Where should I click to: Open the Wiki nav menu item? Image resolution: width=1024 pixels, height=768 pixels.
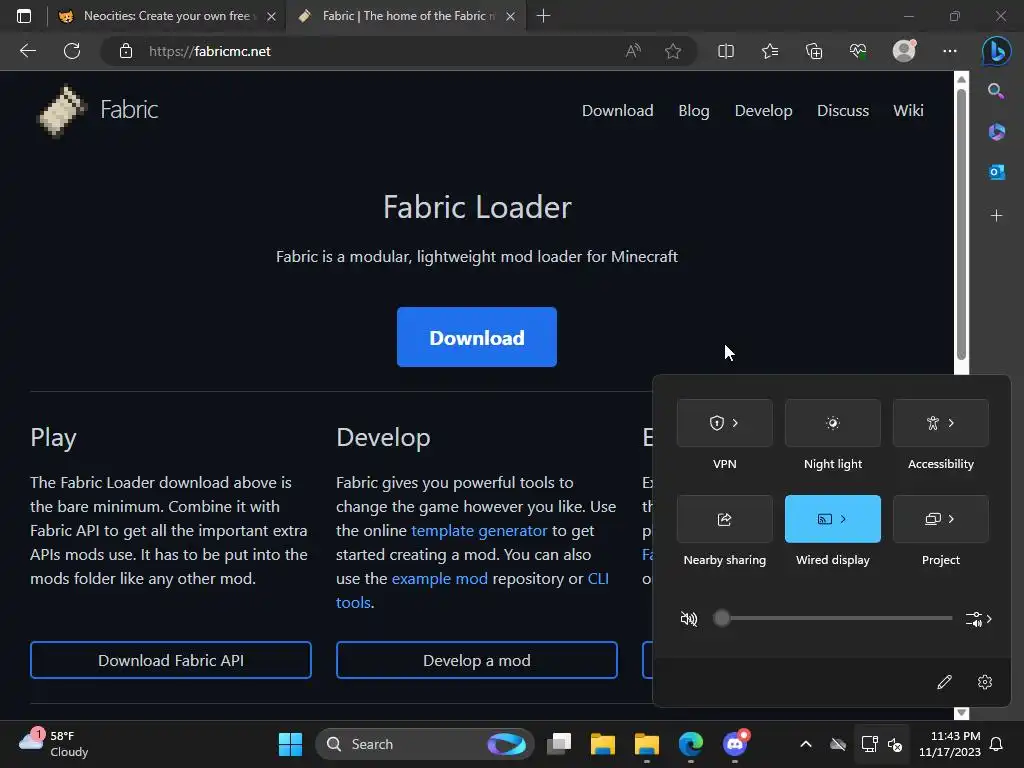click(908, 110)
